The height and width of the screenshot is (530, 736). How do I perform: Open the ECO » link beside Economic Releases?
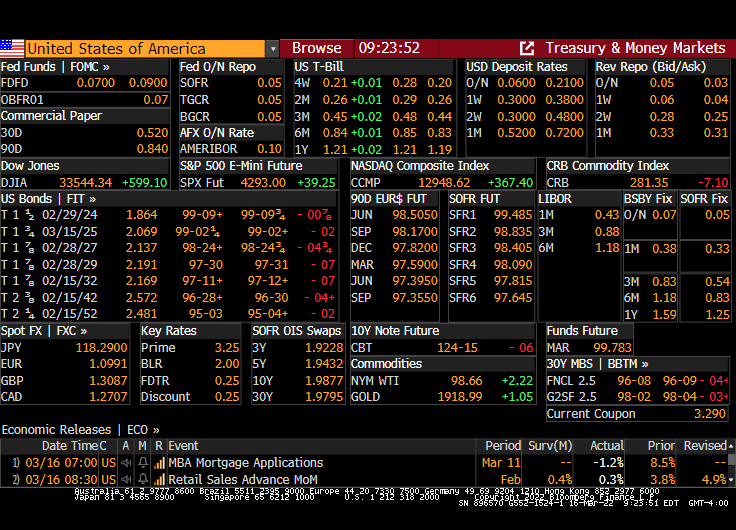click(x=143, y=430)
